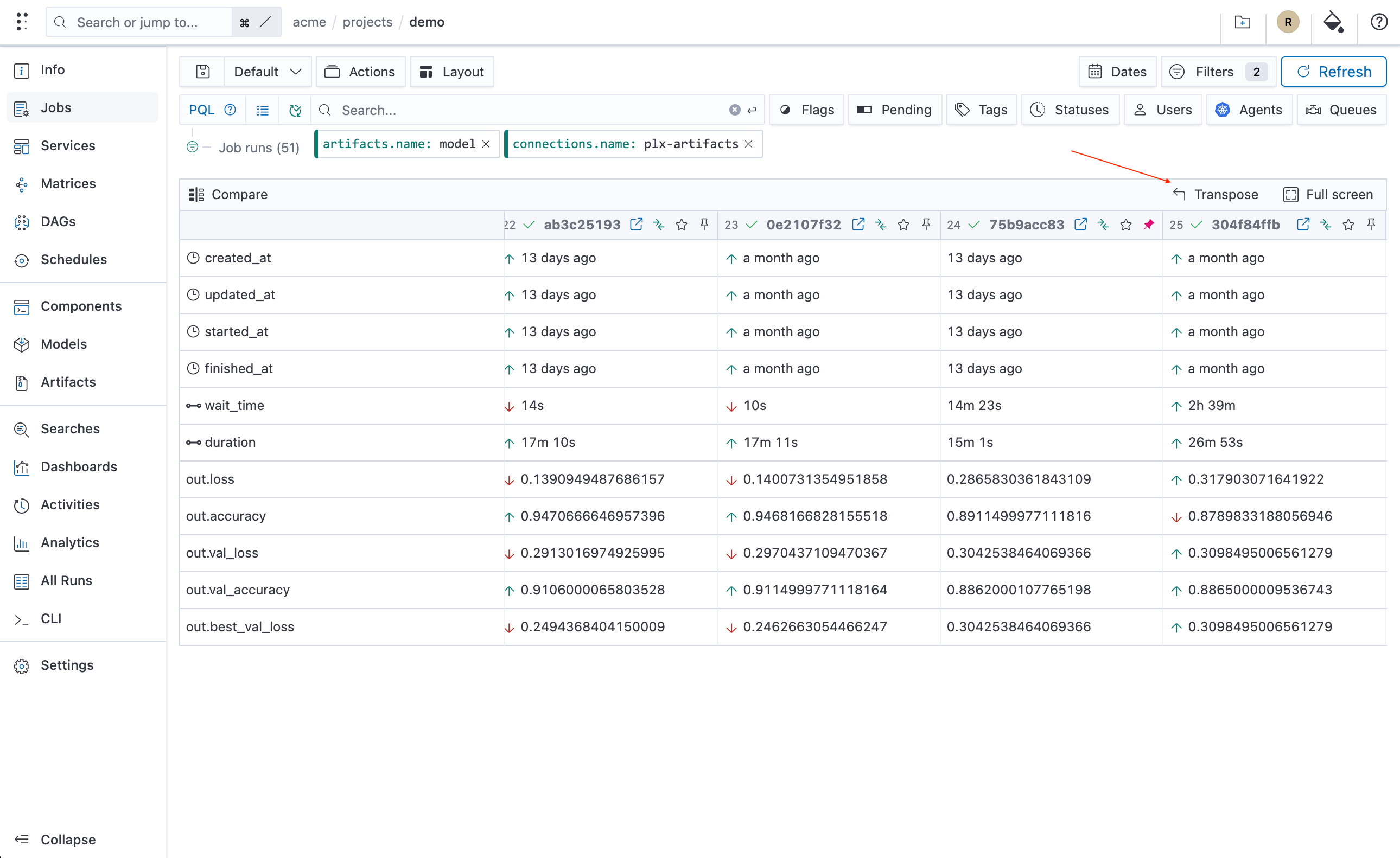Screen dimensions: 1400x858
Task: Open Matrices in sidebar
Action: 82,183
